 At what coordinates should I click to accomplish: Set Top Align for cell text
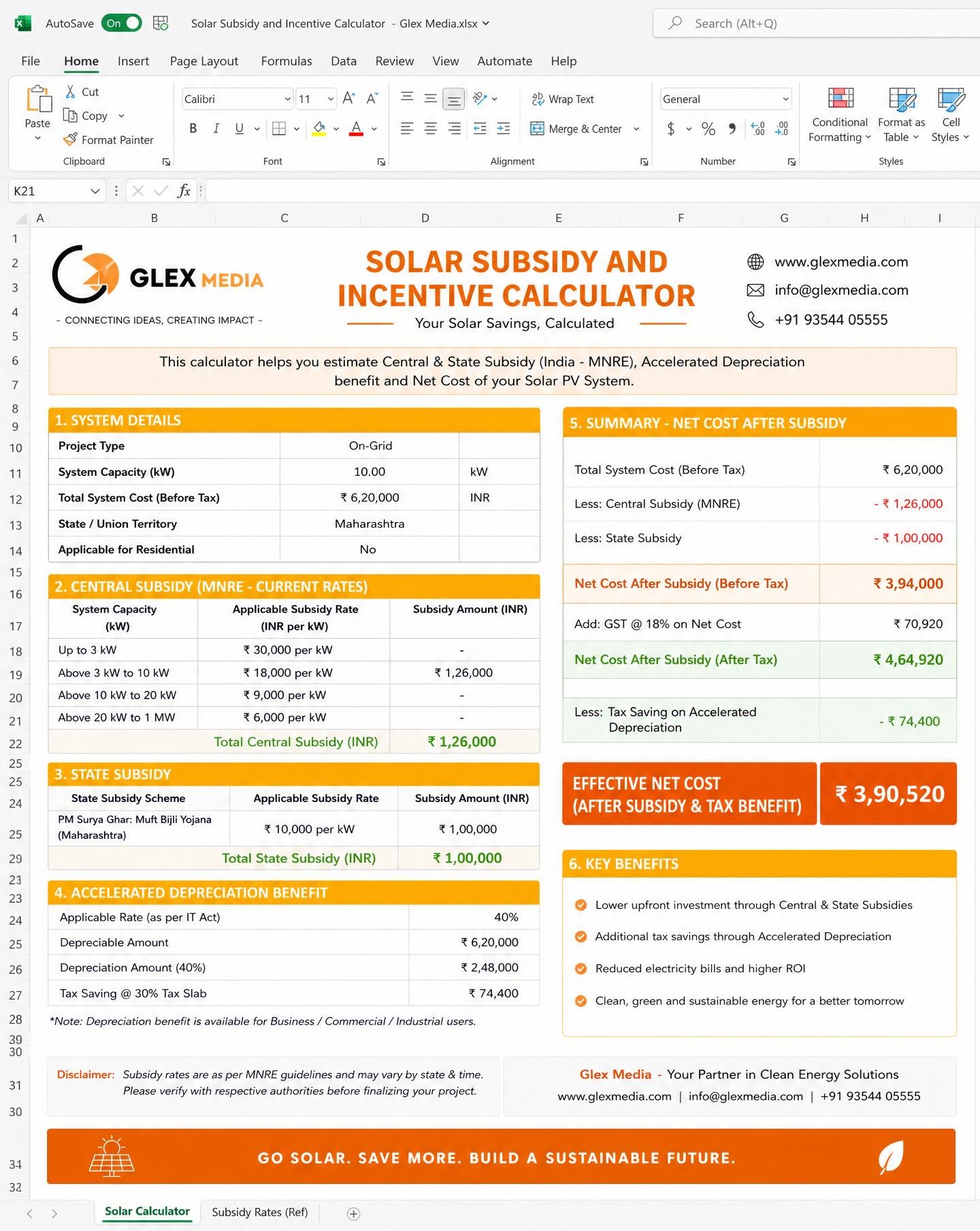[x=407, y=99]
